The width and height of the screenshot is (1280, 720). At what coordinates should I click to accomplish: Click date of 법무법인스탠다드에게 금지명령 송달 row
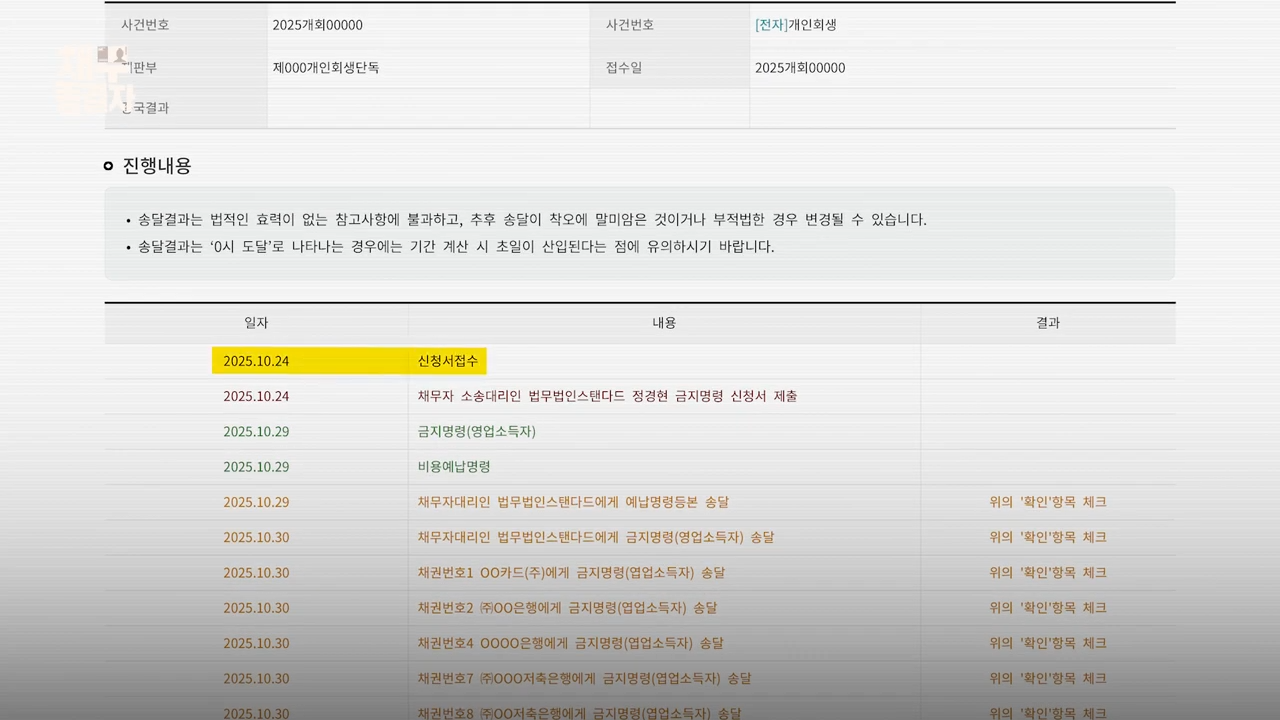click(x=256, y=537)
